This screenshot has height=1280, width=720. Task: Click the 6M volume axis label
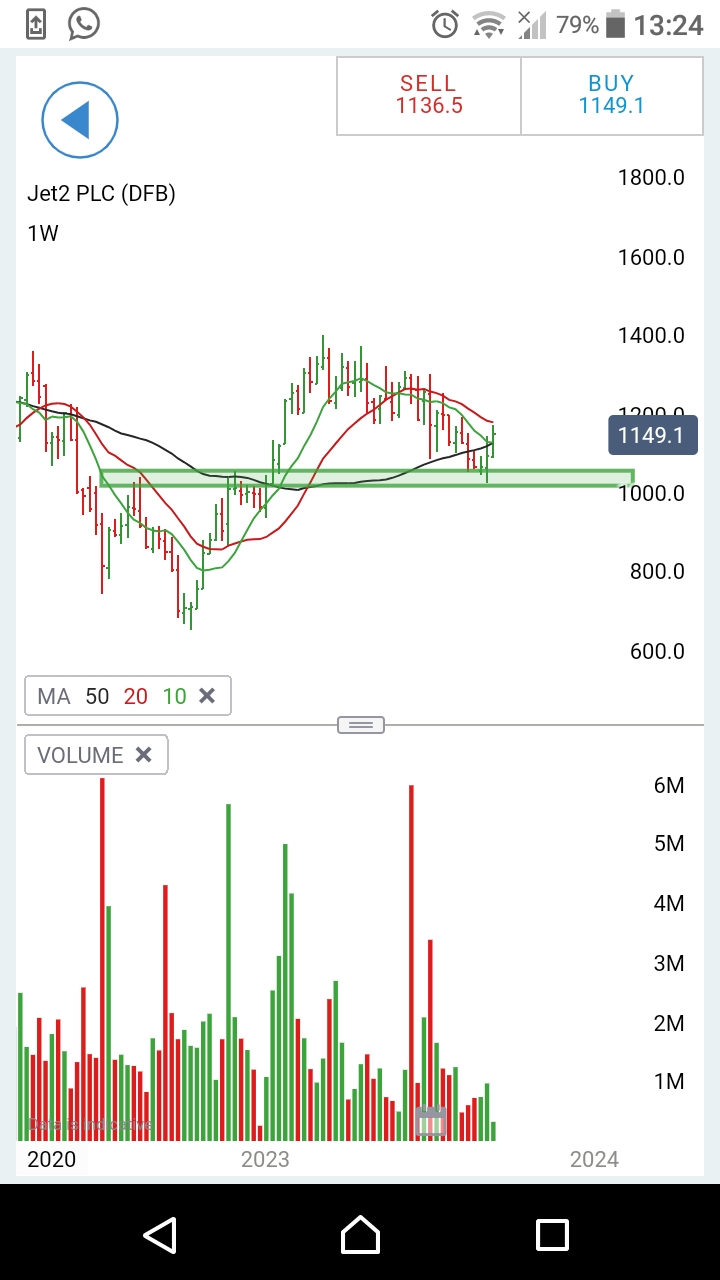click(x=669, y=785)
